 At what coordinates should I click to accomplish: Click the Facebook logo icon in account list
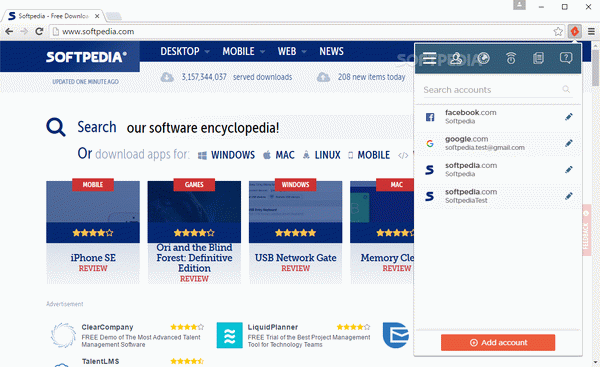pyautogui.click(x=430, y=117)
